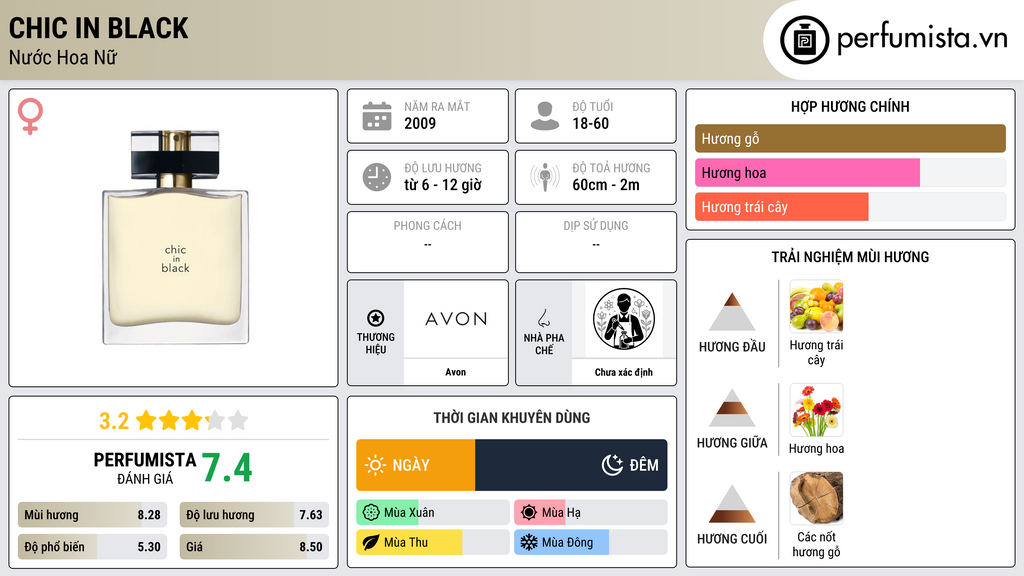This screenshot has height=576, width=1024.
Task: Click the Hợp hương chính heading
Action: 850,106
